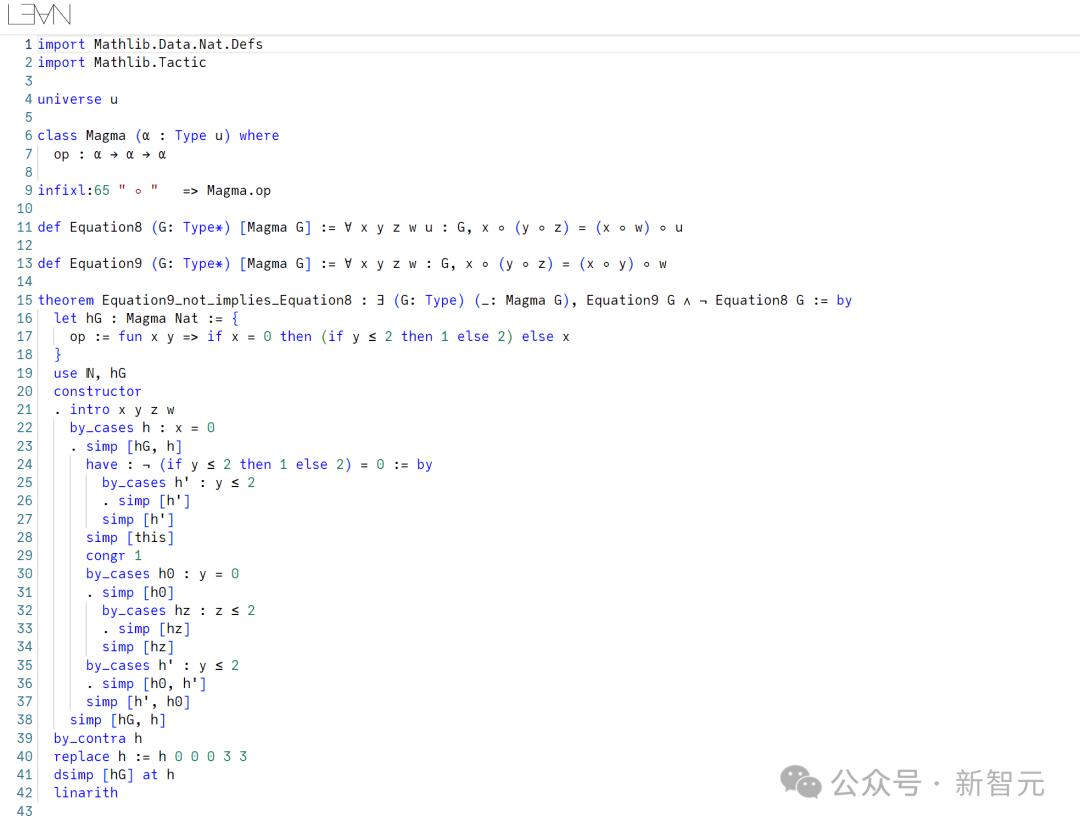Click Magma.op in the infixl line
This screenshot has height=827, width=1080.
[x=238, y=190]
